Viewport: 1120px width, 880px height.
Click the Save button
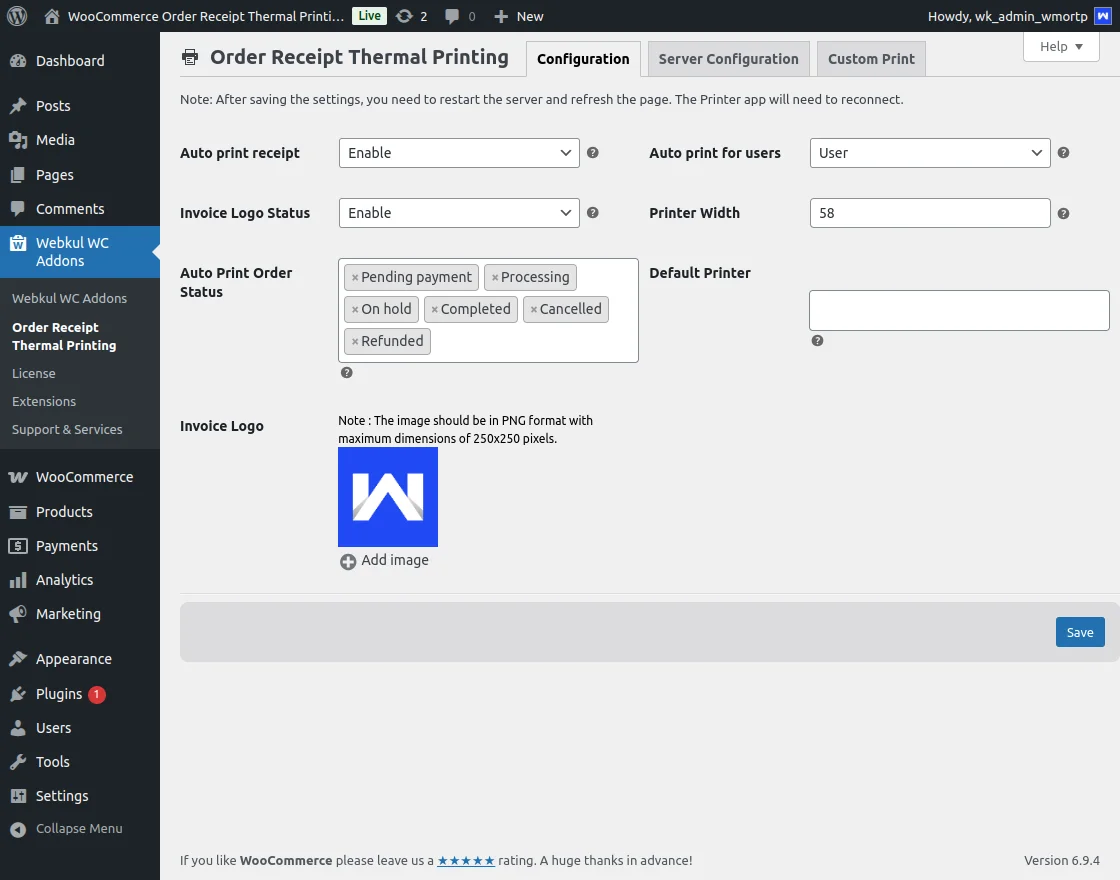click(x=1079, y=632)
